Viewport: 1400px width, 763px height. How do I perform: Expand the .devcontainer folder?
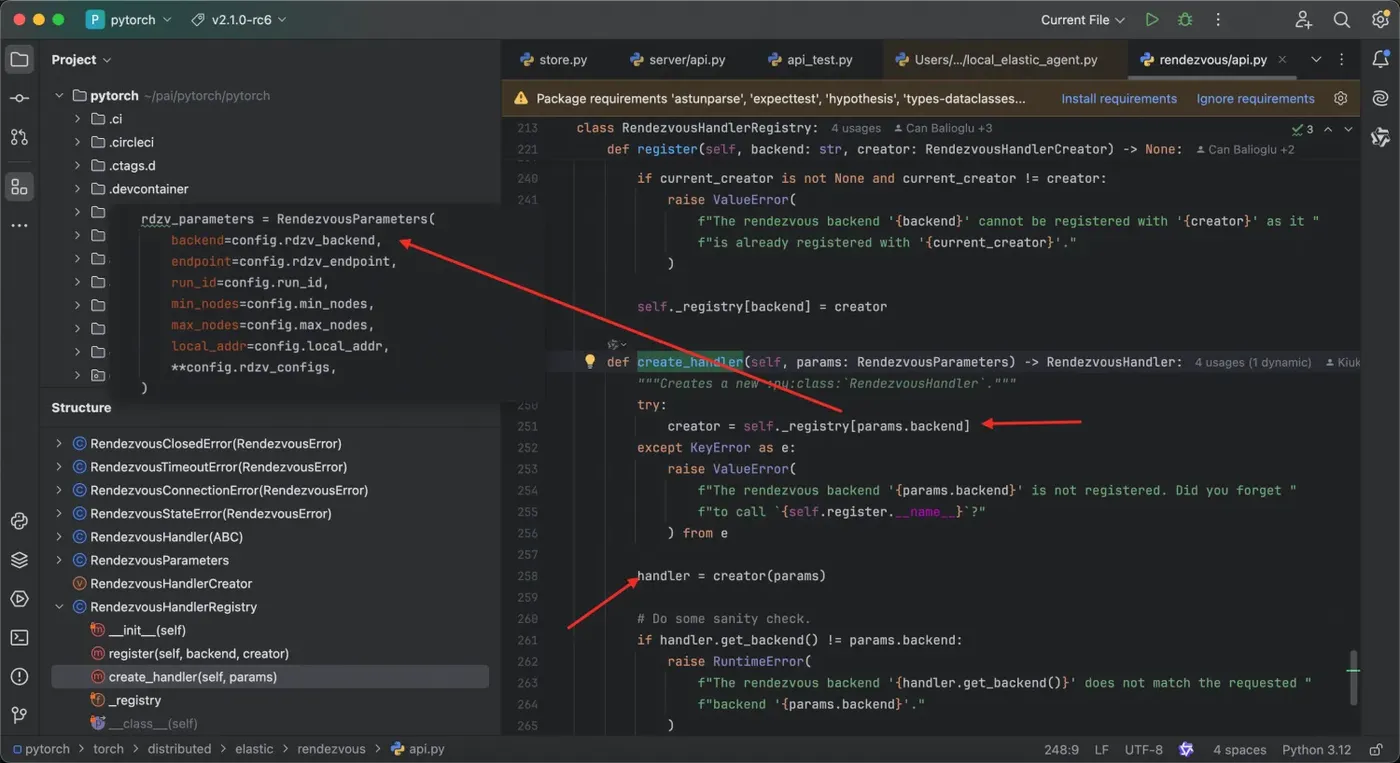point(77,189)
